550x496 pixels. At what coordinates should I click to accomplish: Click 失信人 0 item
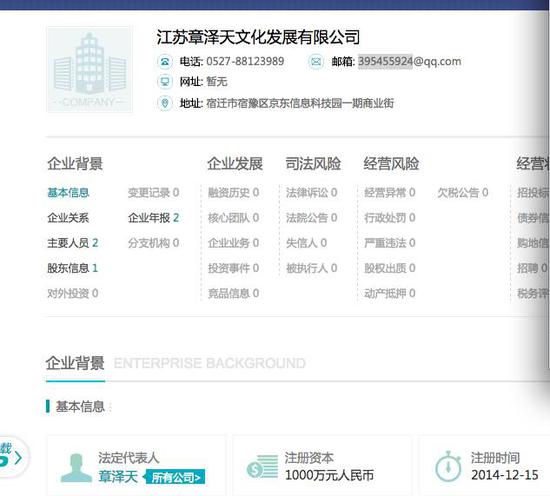tap(306, 243)
